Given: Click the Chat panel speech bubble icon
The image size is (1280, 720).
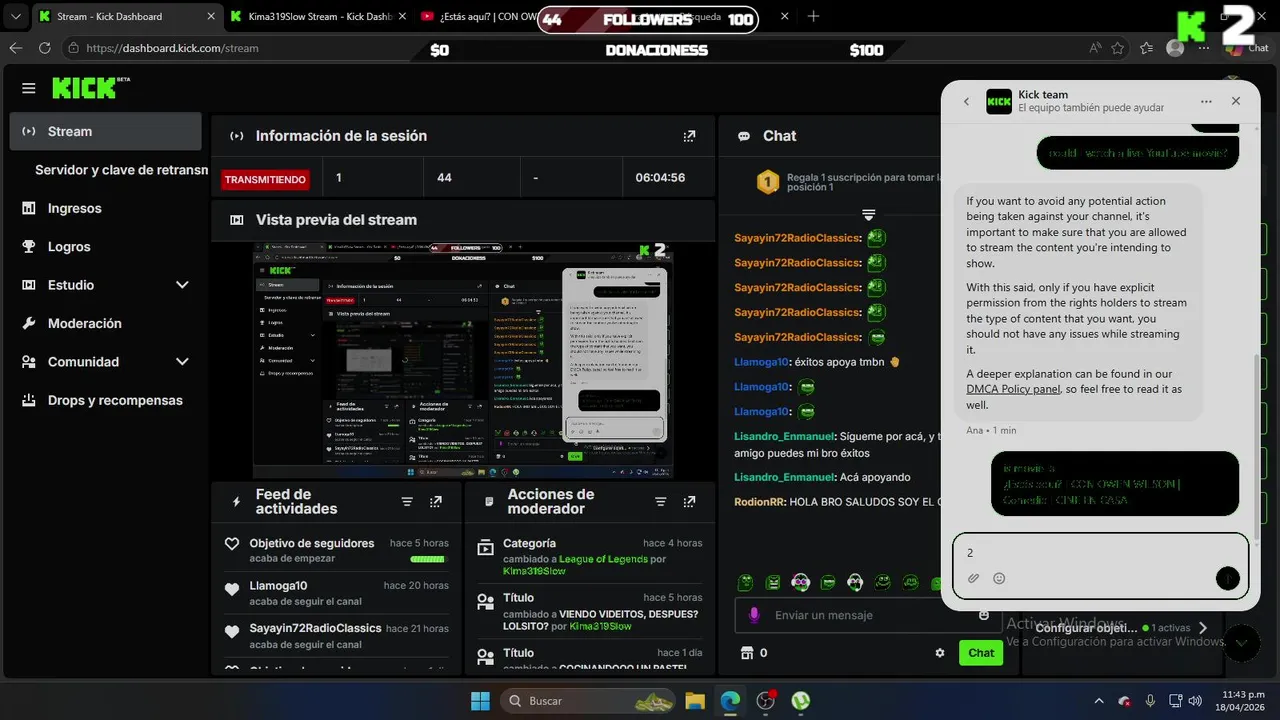Looking at the screenshot, I should coord(744,136).
